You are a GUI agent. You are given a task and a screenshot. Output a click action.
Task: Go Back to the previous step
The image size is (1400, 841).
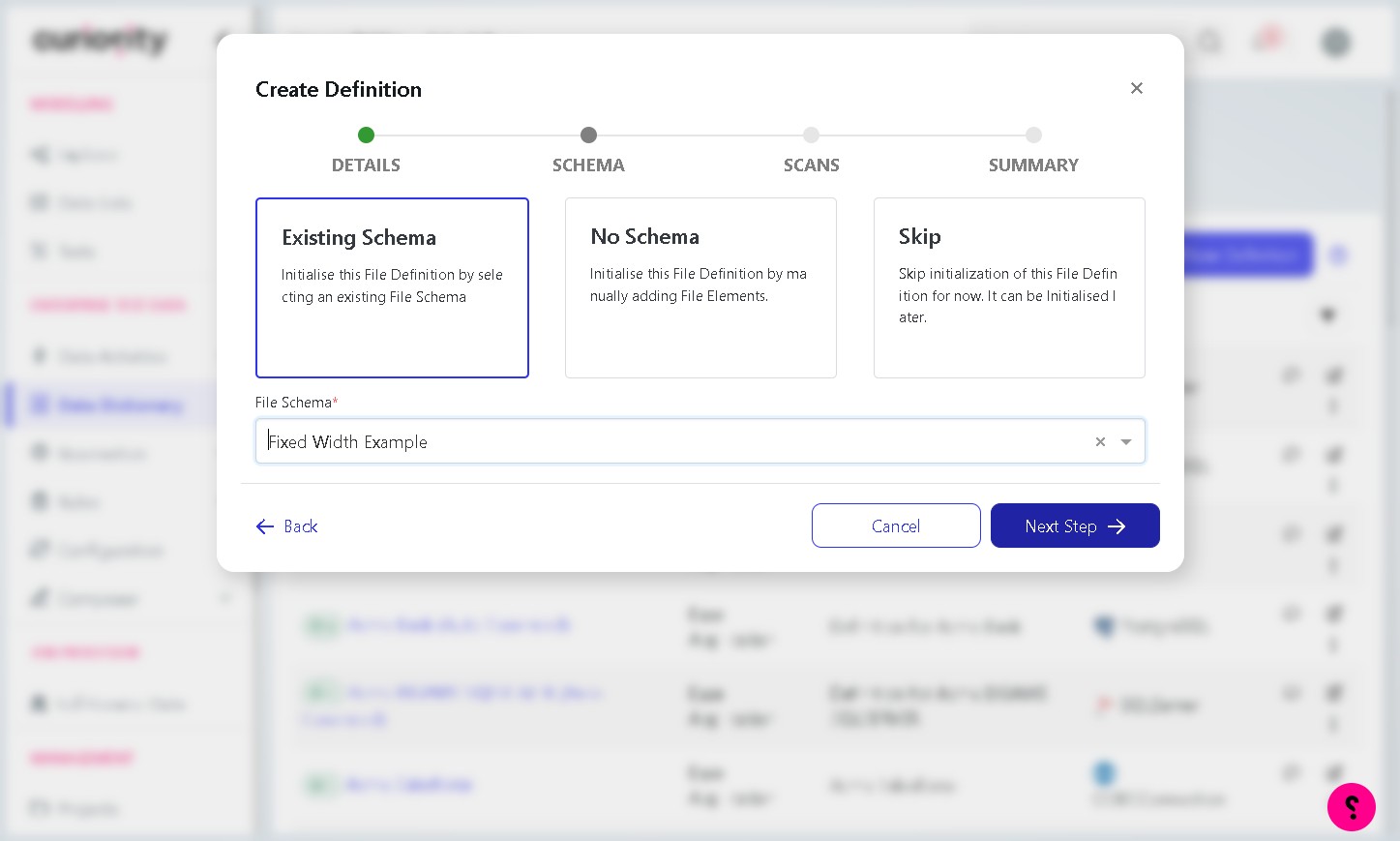click(x=286, y=526)
